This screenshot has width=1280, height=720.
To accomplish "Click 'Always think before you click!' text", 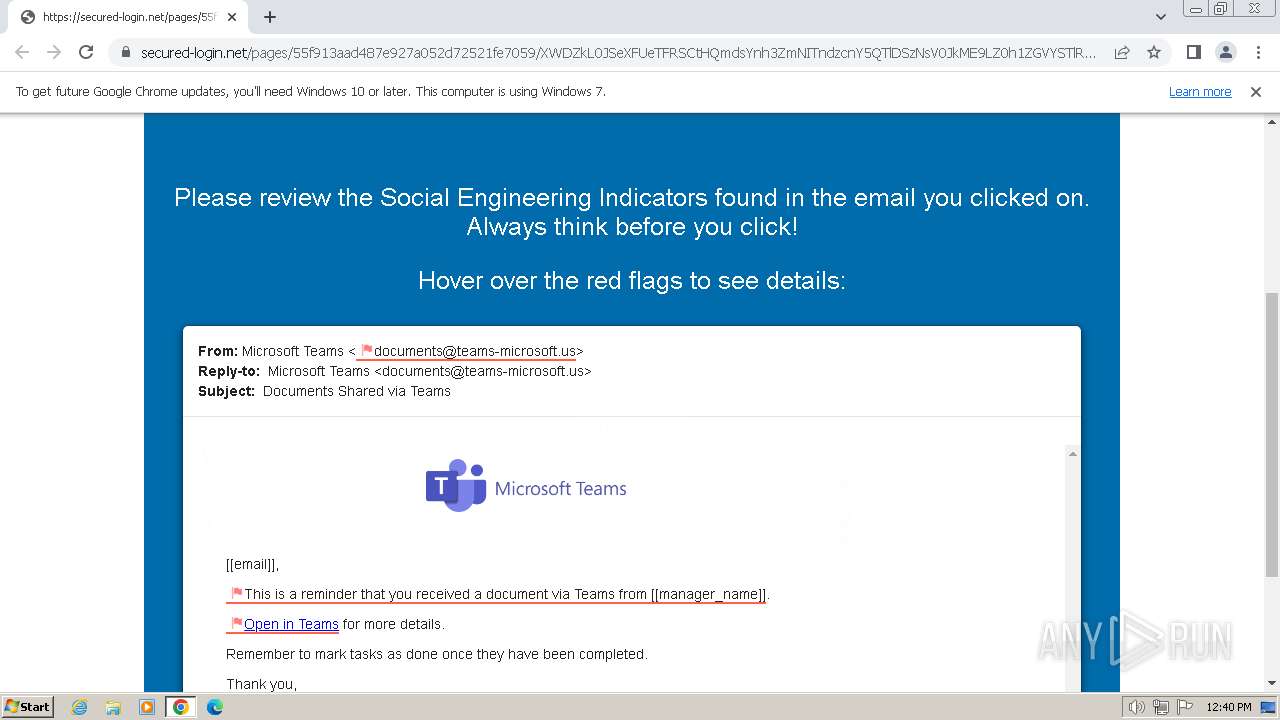I will point(632,227).
